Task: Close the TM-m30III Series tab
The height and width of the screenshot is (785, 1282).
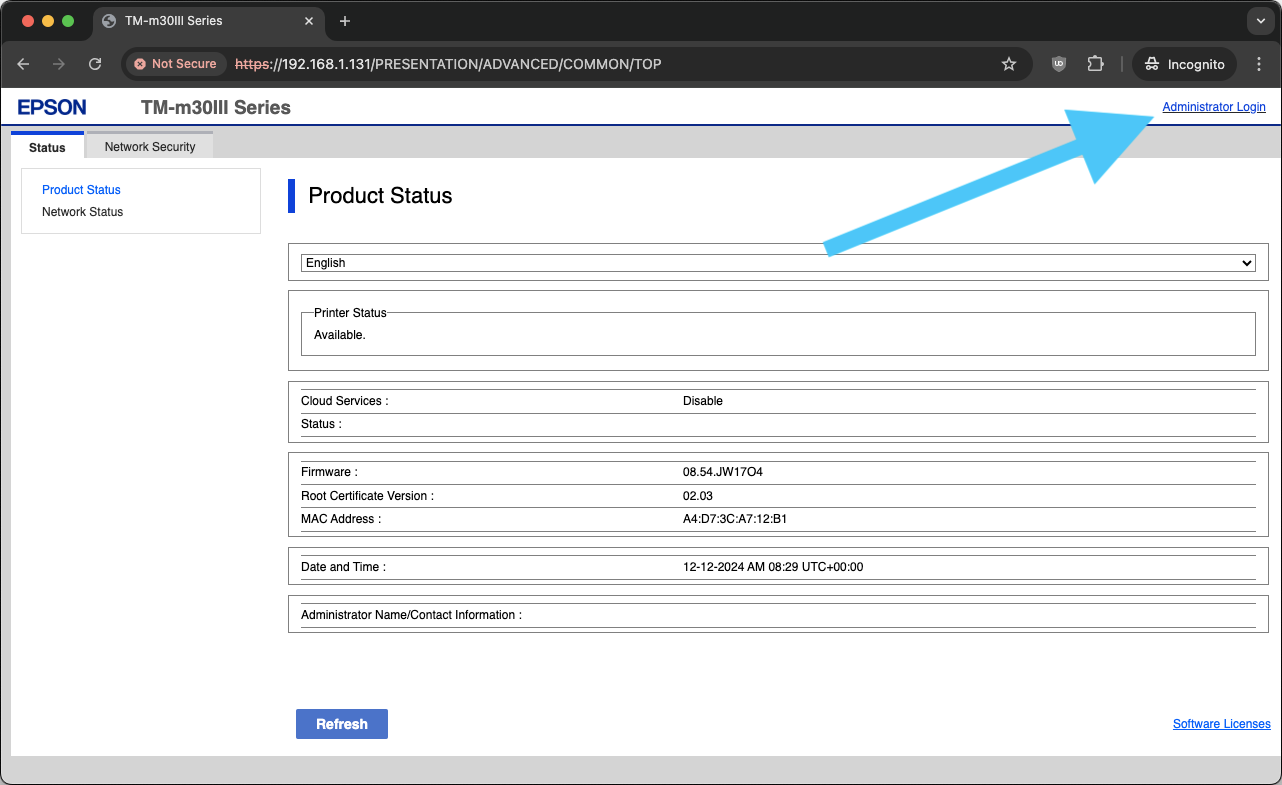Action: [x=309, y=21]
